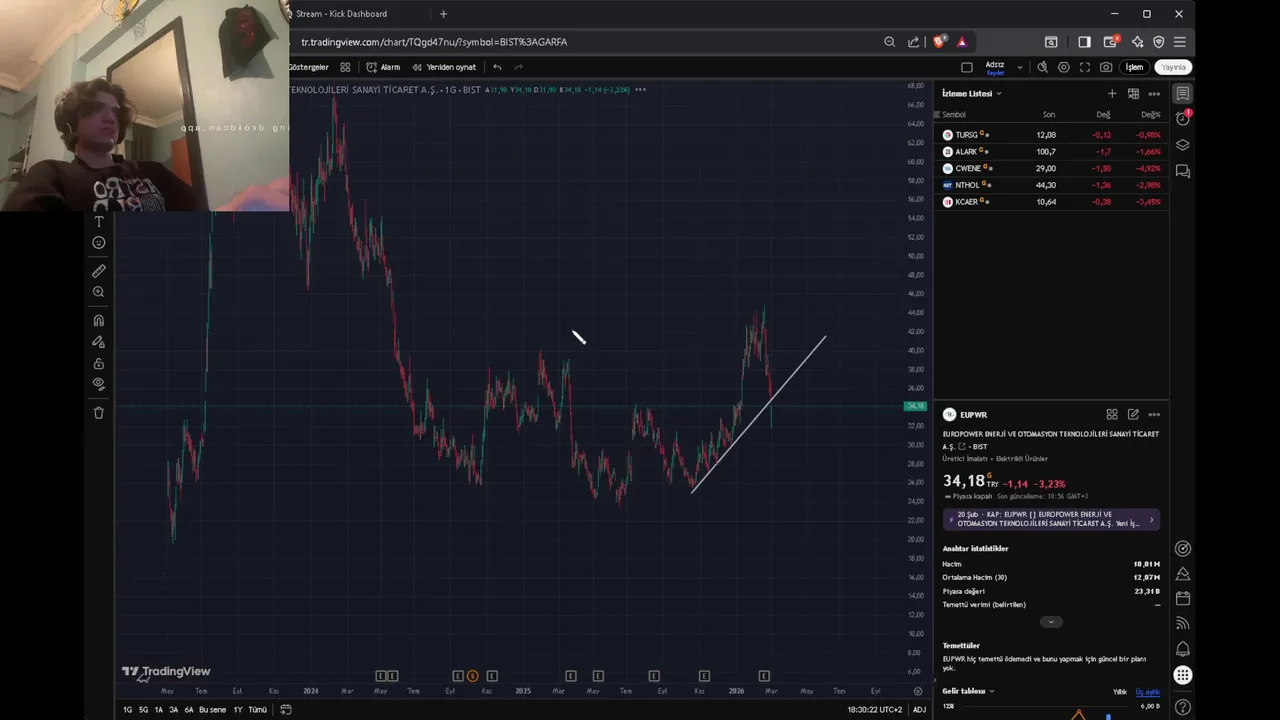This screenshot has height=720, width=1280.
Task: Open the target icon in right sidebar
Action: [x=1182, y=548]
